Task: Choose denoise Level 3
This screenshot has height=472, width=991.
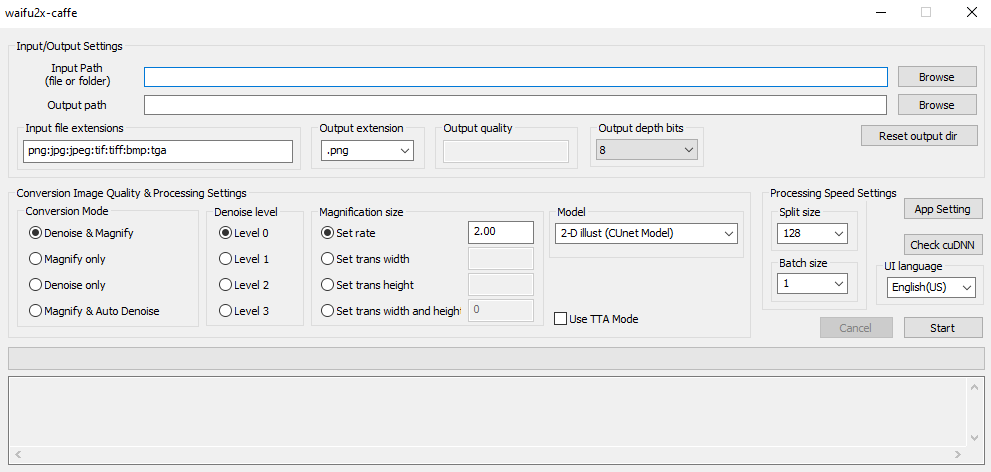Action: pyautogui.click(x=244, y=311)
